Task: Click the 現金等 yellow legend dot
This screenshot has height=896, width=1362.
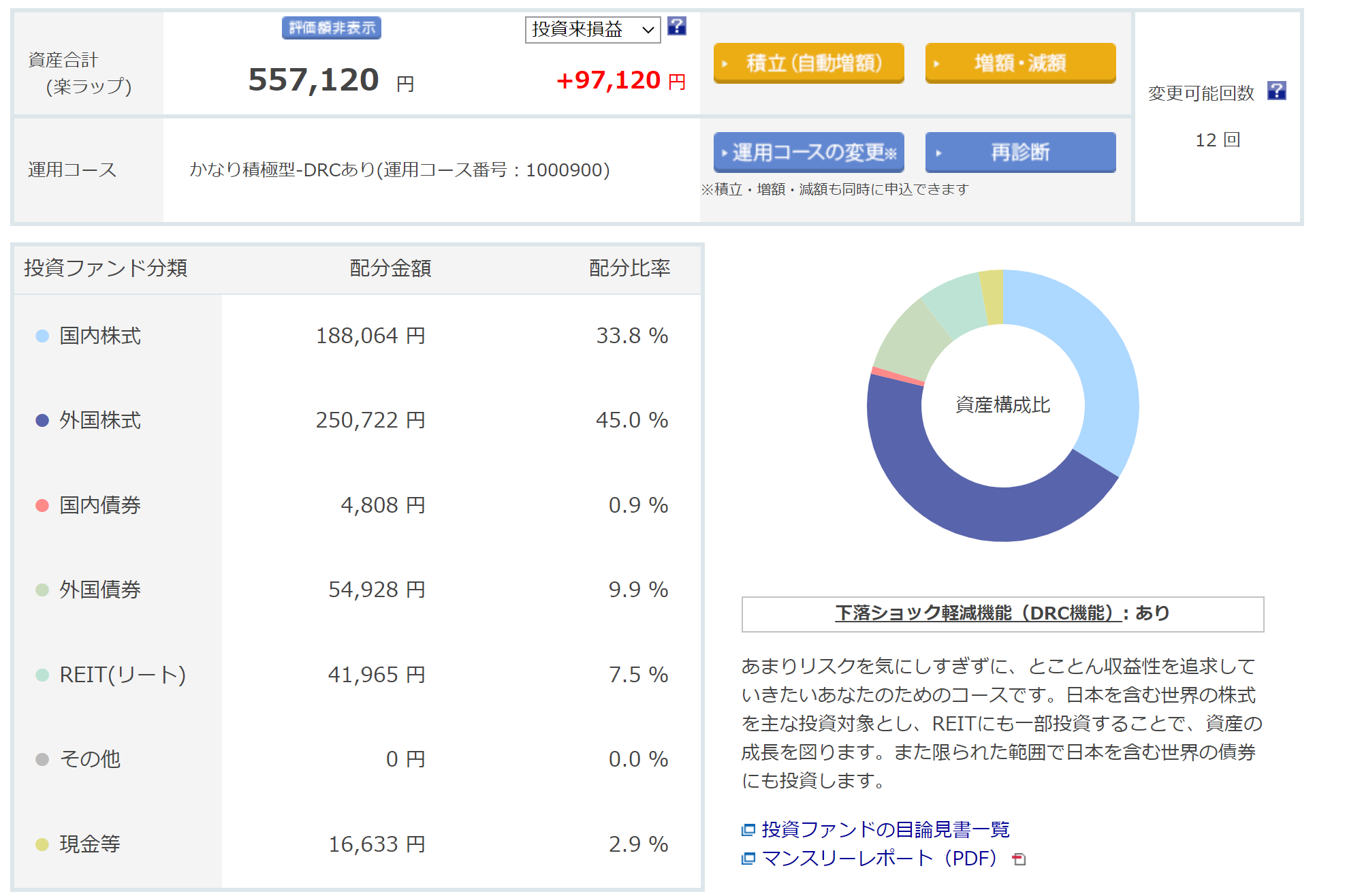Action: 42,844
